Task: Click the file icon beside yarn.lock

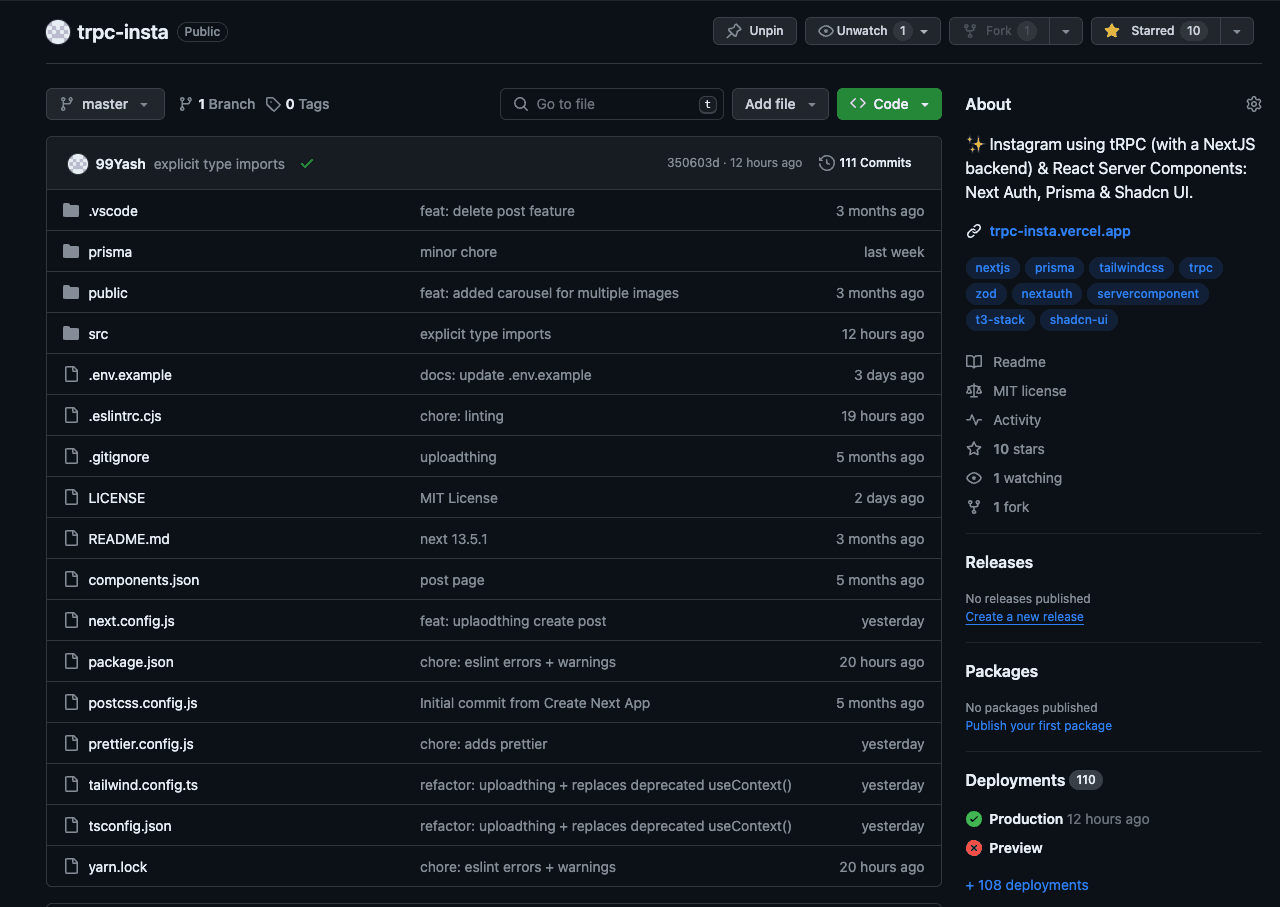Action: (71, 867)
